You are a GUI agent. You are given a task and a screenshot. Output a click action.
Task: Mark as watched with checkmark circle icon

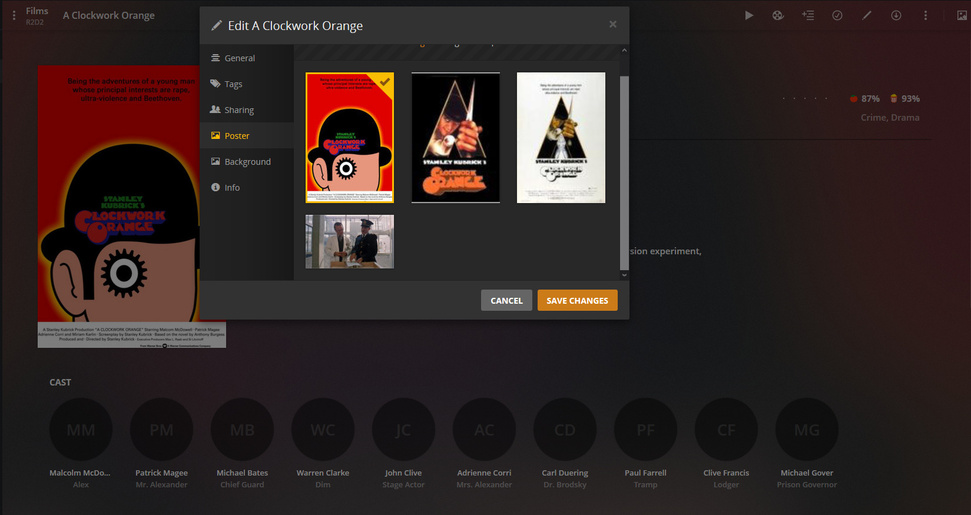tap(837, 15)
